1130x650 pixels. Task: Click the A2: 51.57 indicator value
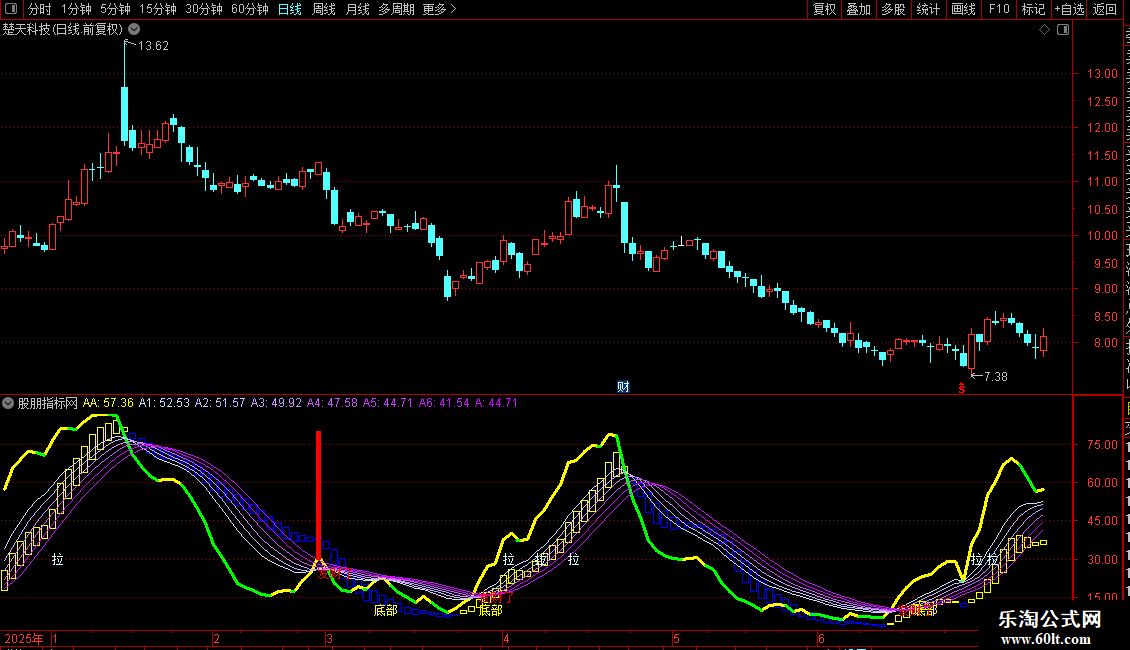click(x=220, y=403)
